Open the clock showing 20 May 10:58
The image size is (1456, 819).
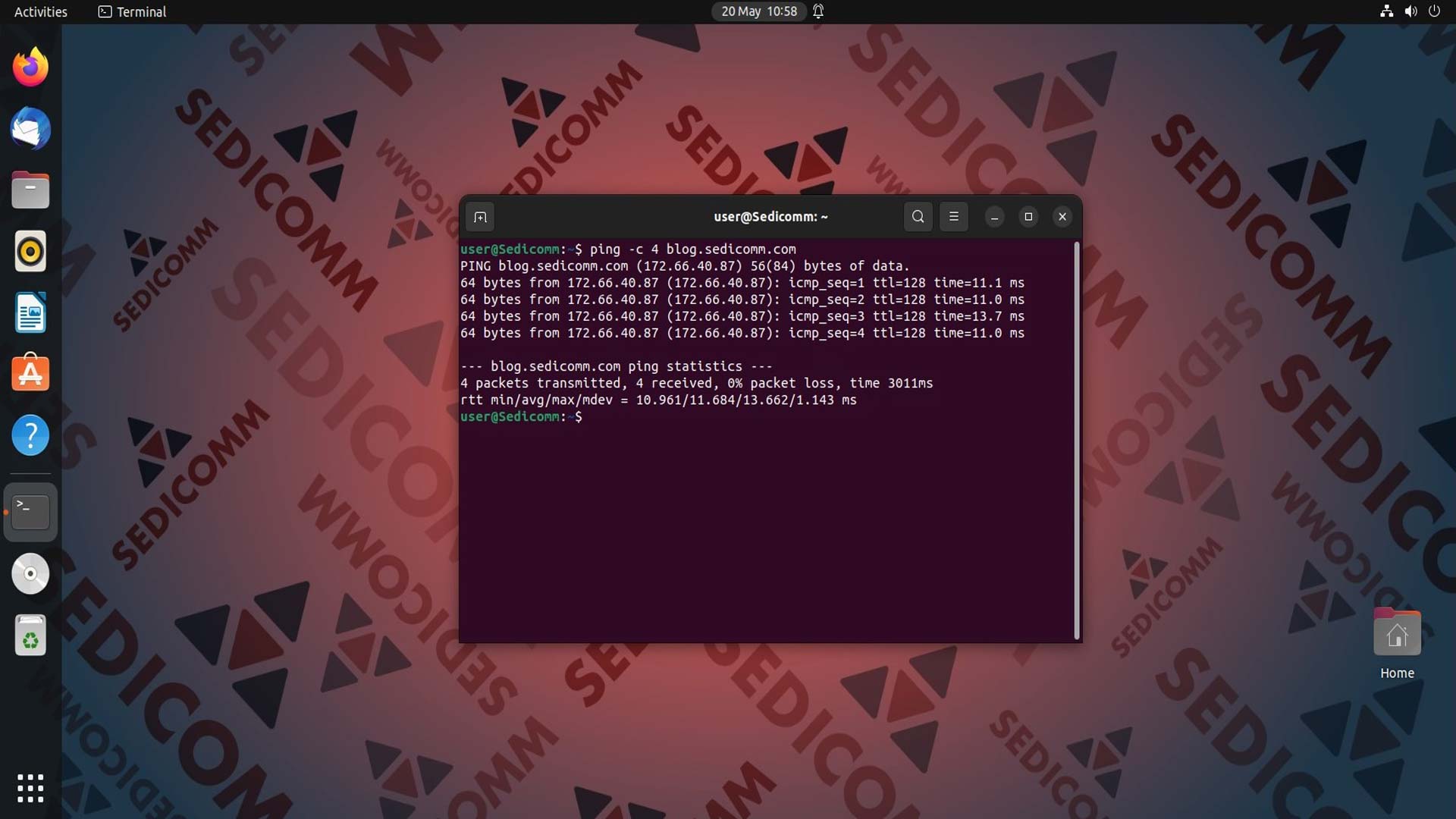(x=759, y=11)
